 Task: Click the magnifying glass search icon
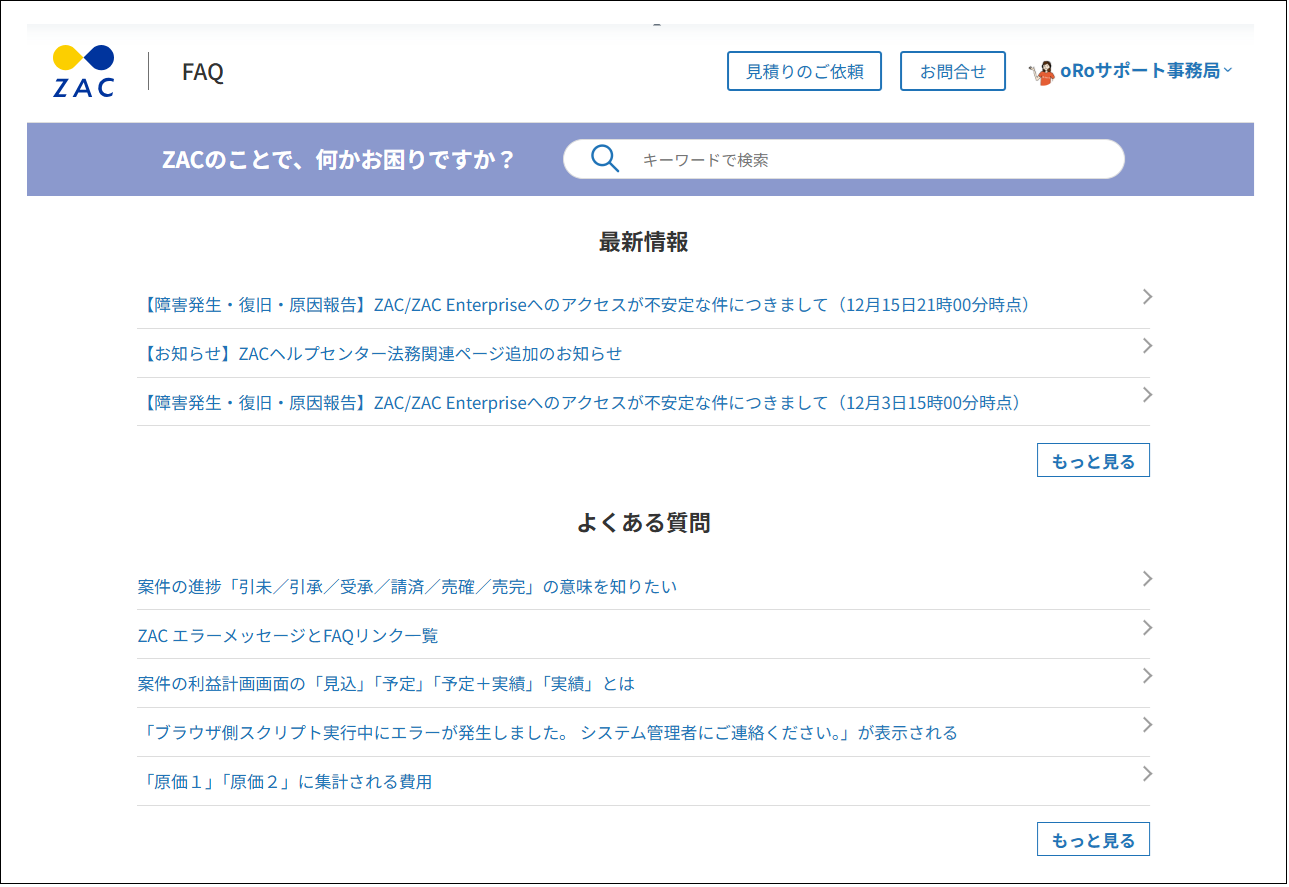pyautogui.click(x=604, y=158)
